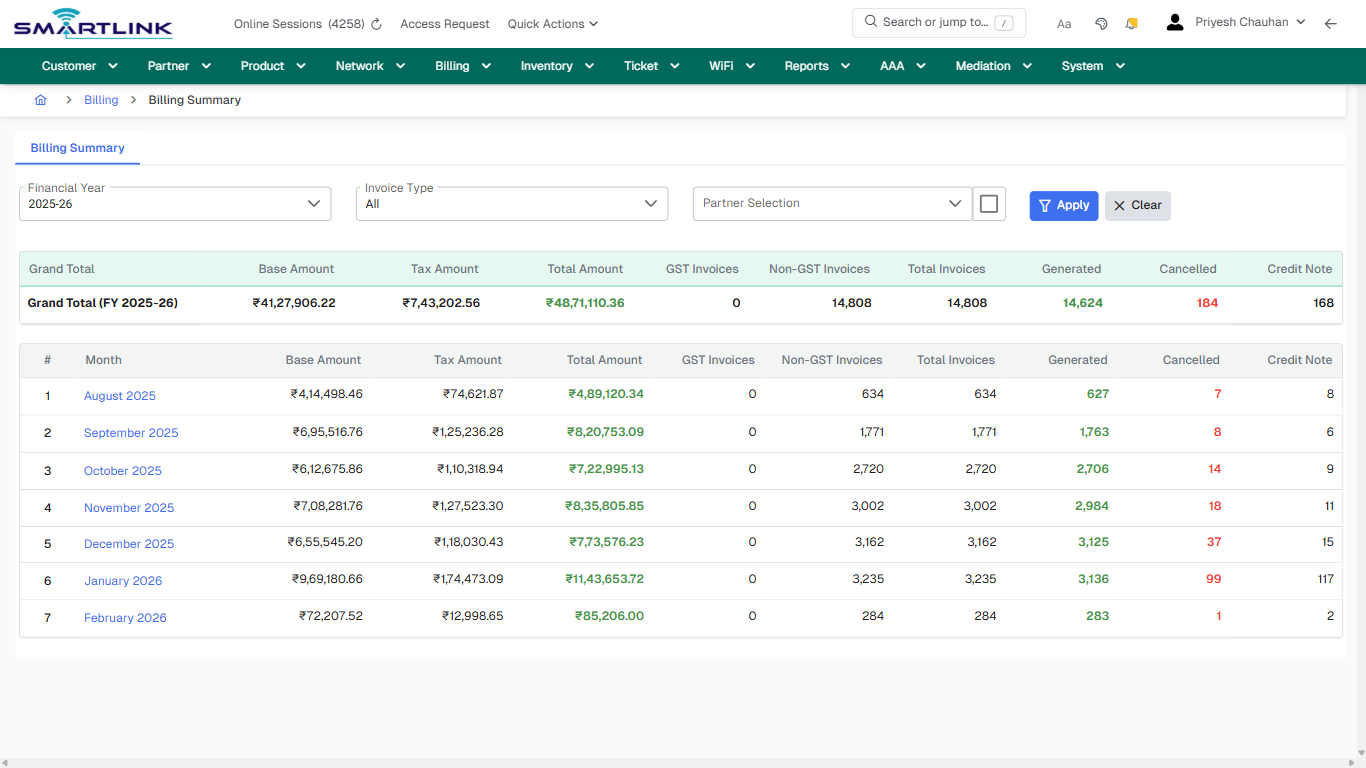Screen dimensions: 1366x768
Task: Navigate home via the breadcrumb house icon
Action: (x=40, y=100)
